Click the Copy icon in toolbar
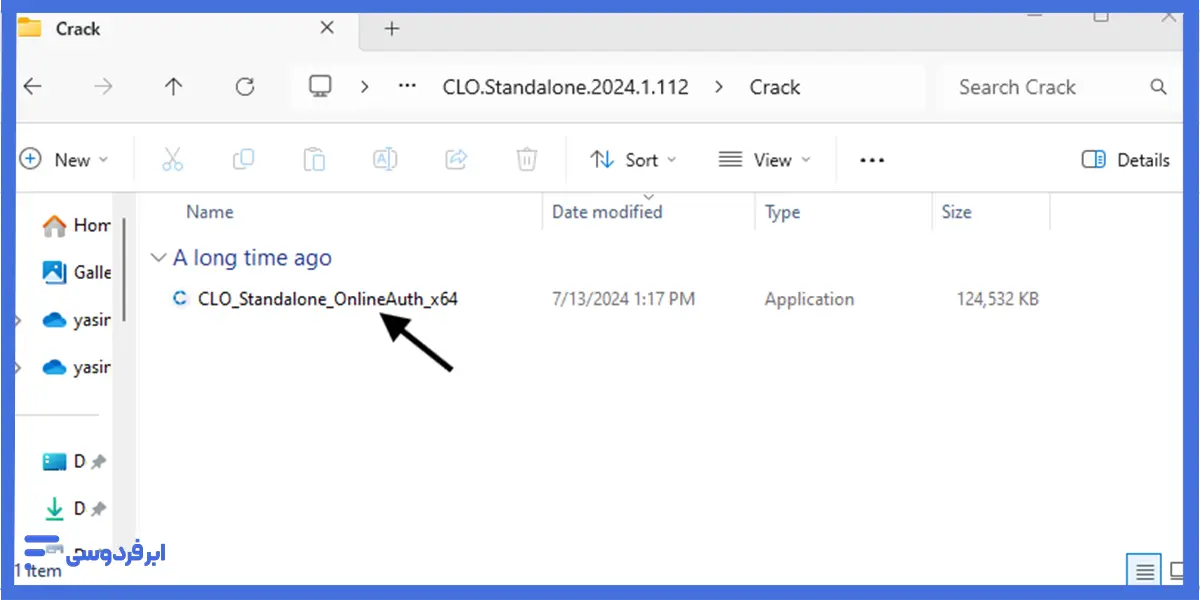This screenshot has height=600, width=1200. pos(243,159)
